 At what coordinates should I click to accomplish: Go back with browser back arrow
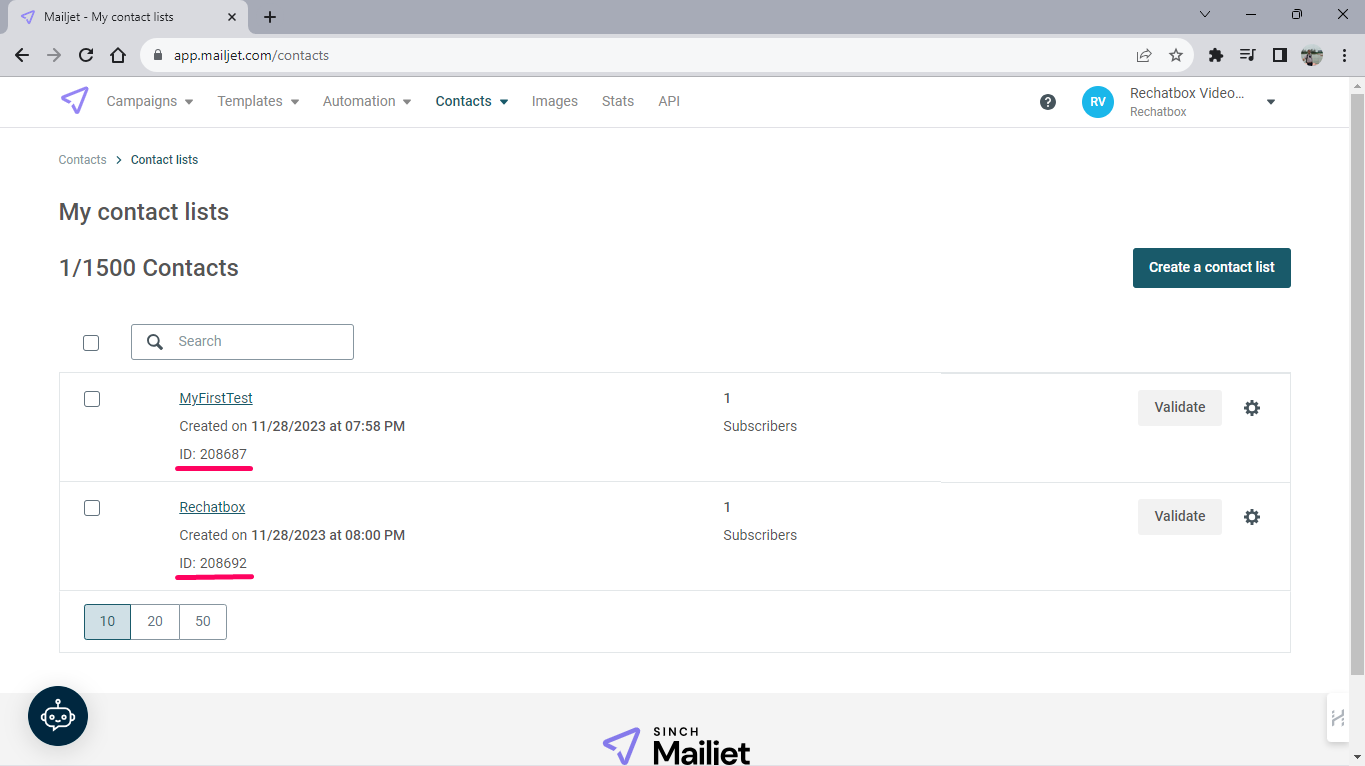click(22, 55)
